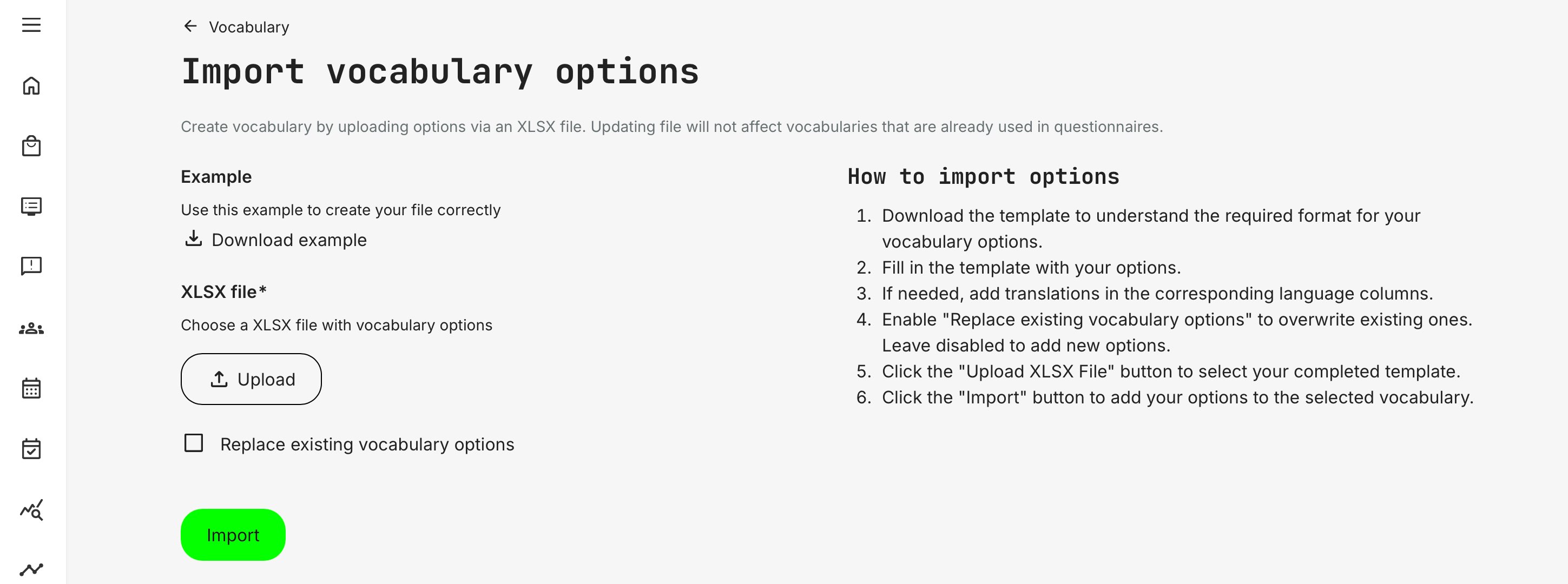
Task: Click the Download example link
Action: [288, 239]
